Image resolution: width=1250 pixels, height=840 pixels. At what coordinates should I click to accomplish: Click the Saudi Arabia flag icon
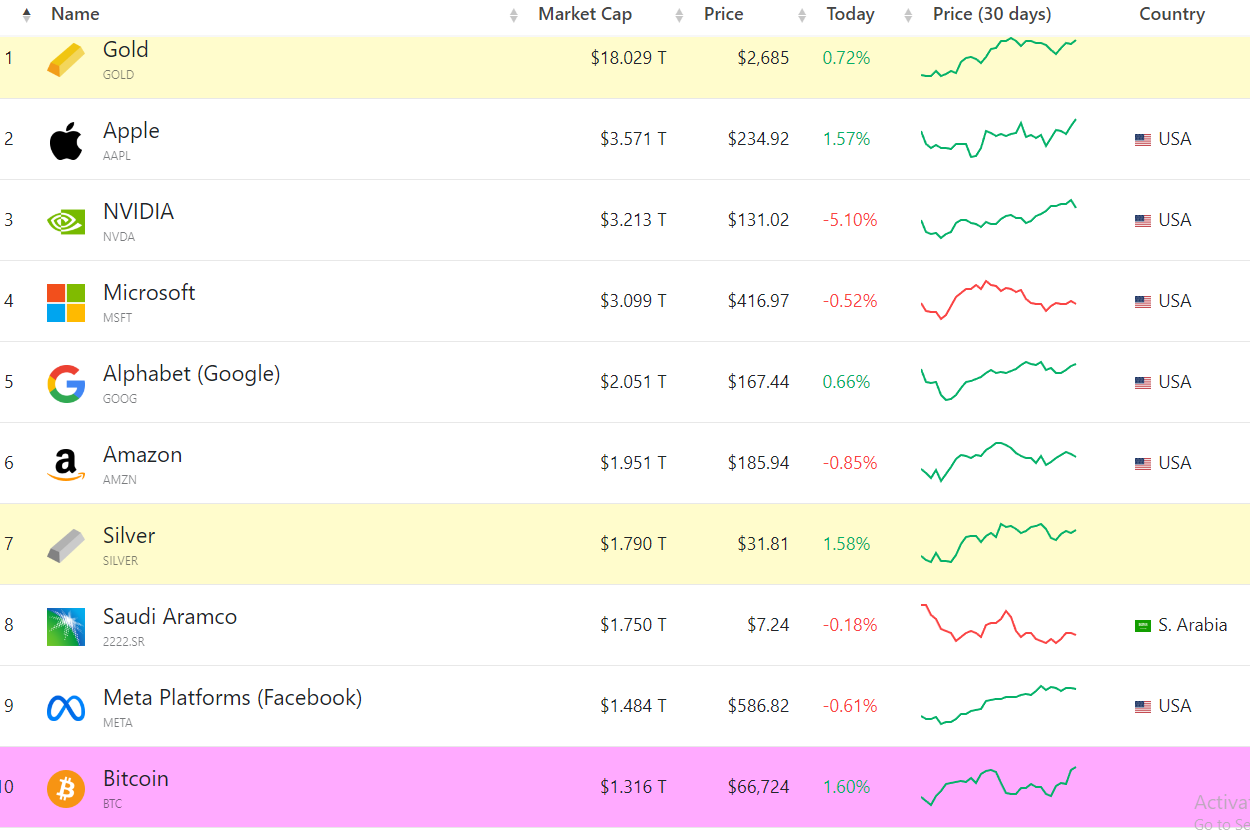pyautogui.click(x=1143, y=626)
